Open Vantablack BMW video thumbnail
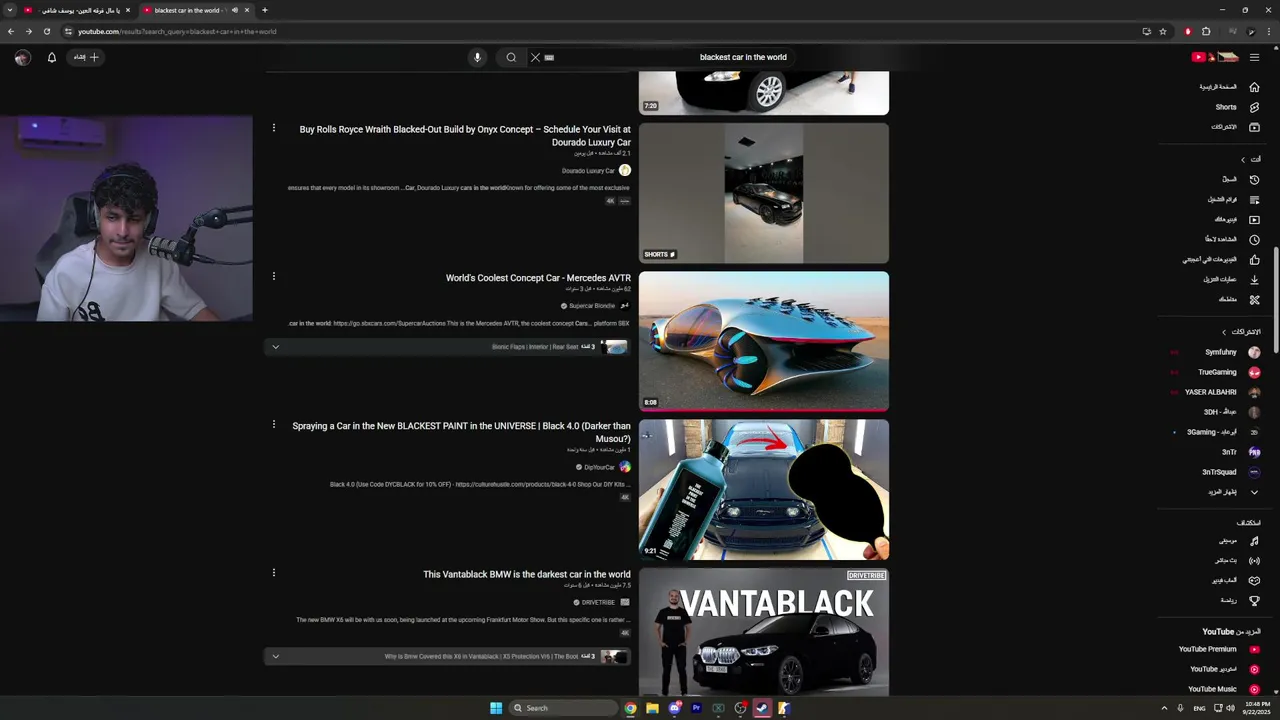The height and width of the screenshot is (720, 1280). 764,632
